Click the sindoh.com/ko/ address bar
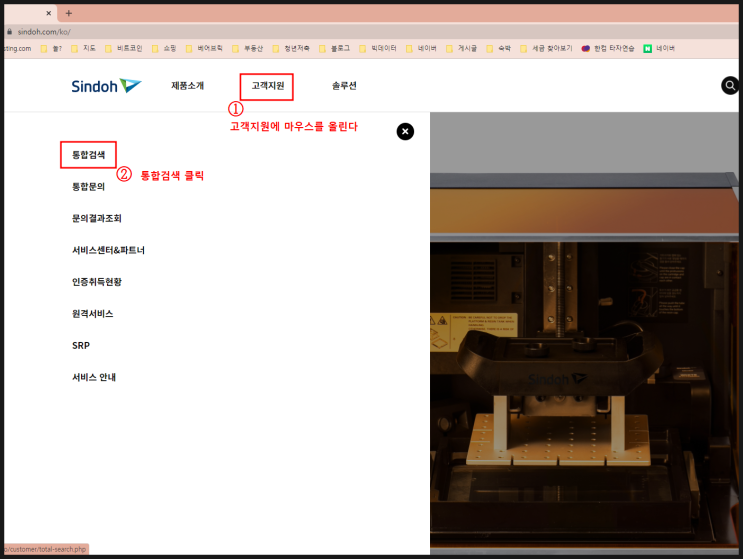Screen dimensions: 743x559 click(44, 32)
